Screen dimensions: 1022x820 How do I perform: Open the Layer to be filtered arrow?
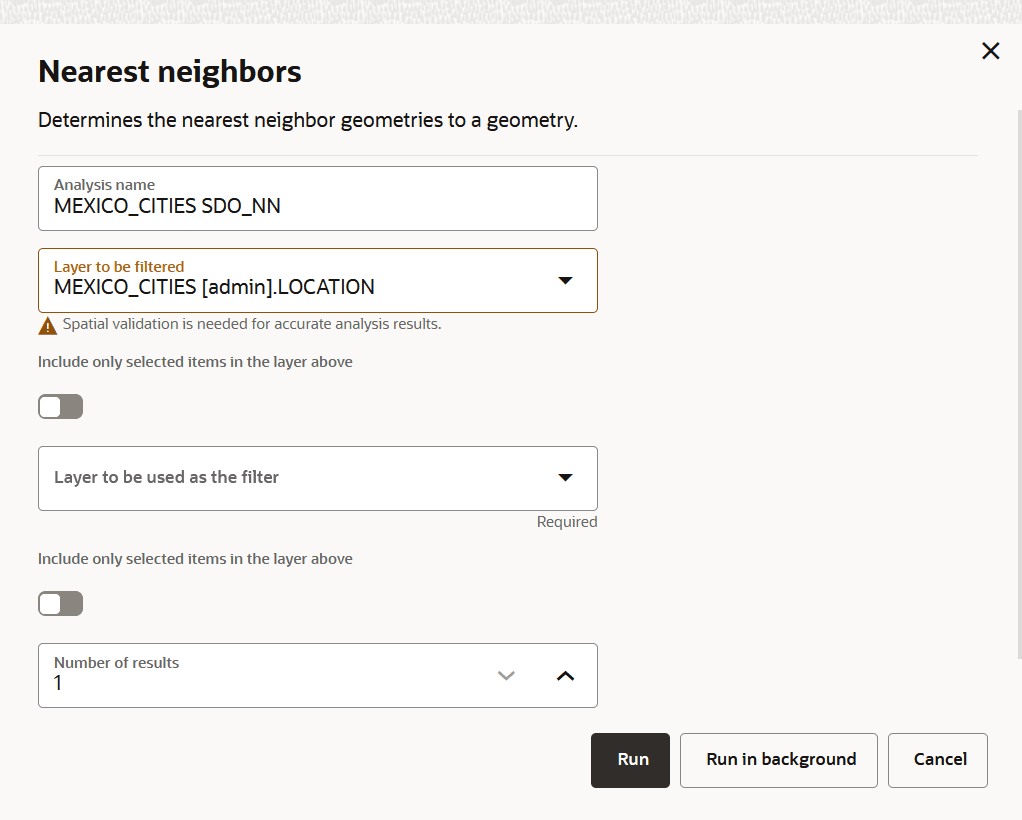(x=565, y=281)
